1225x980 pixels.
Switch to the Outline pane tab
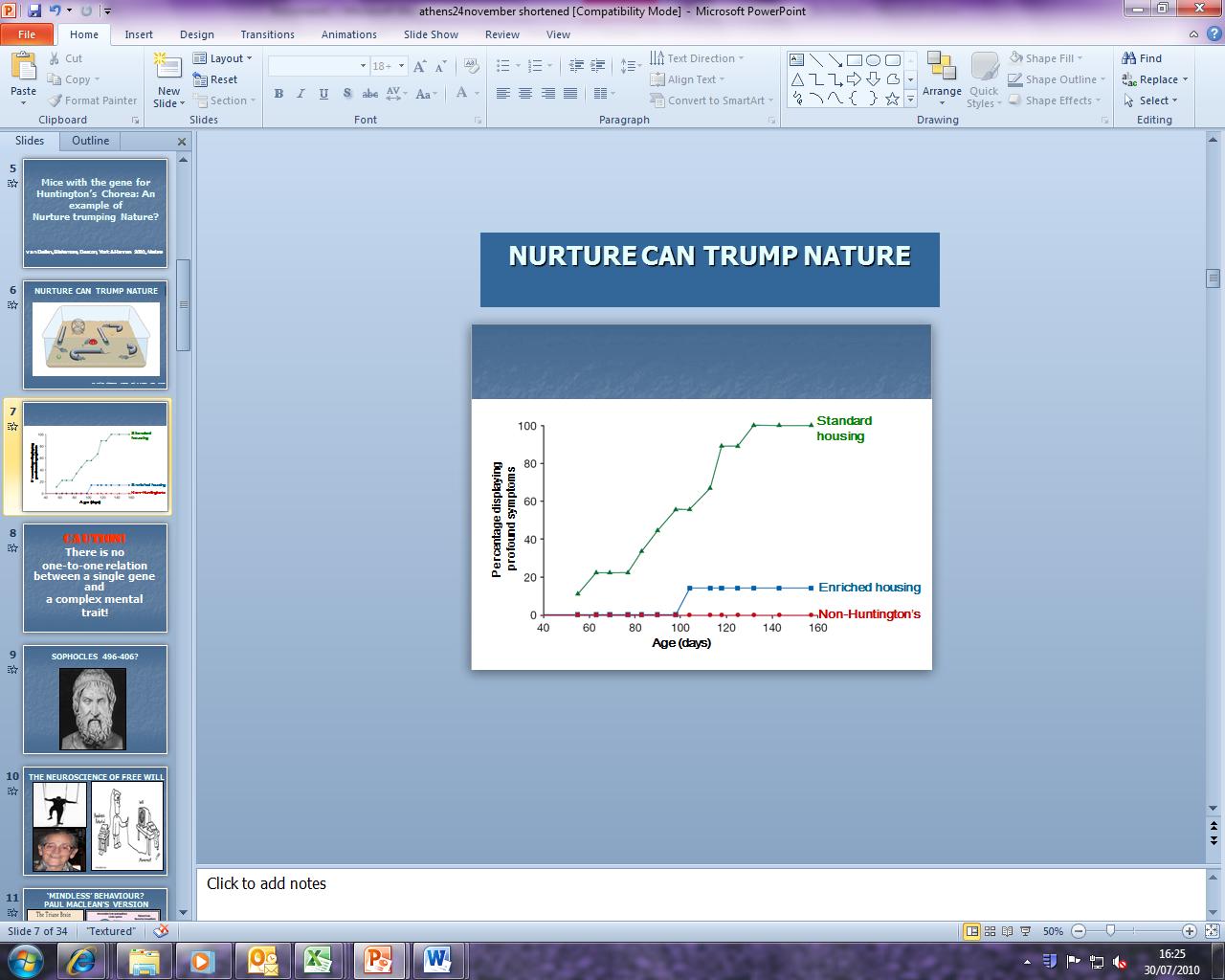click(x=90, y=141)
